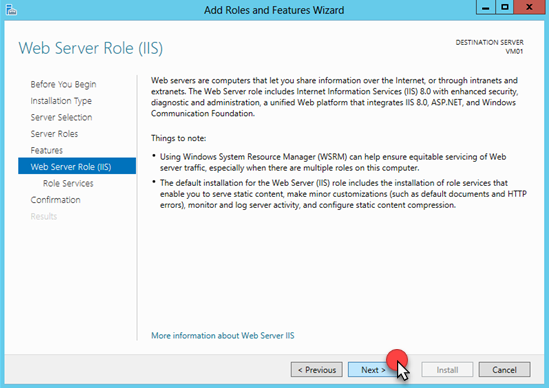The width and height of the screenshot is (549, 388).
Task: Click the Web Server Role (IIS) page heading
Action: point(91,48)
